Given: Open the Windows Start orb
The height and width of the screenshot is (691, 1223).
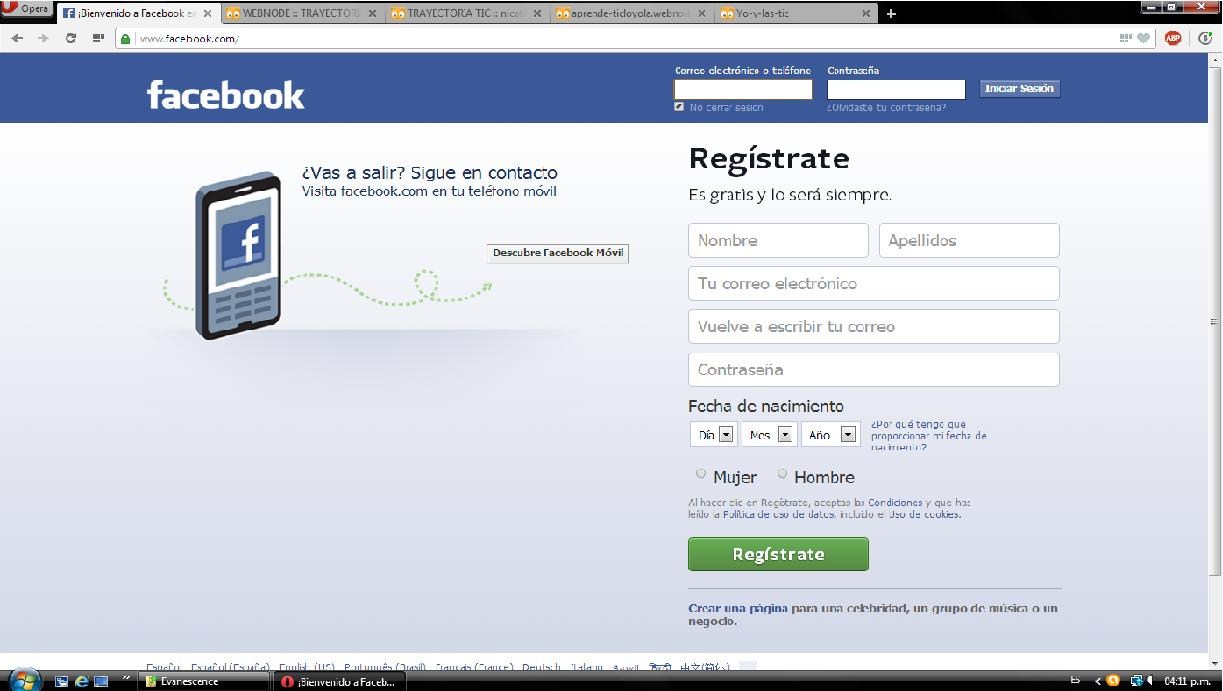Looking at the screenshot, I should [x=25, y=680].
